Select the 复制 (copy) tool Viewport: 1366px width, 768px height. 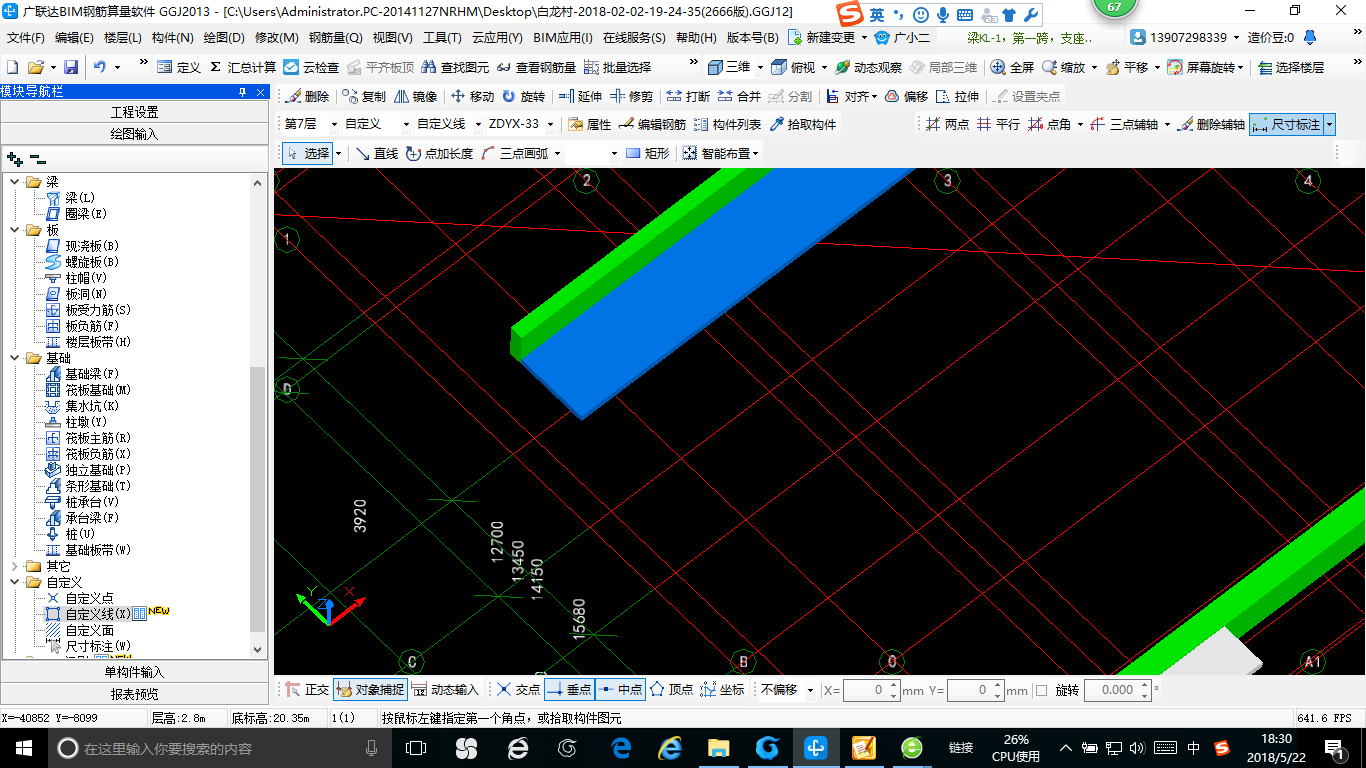pyautogui.click(x=363, y=97)
